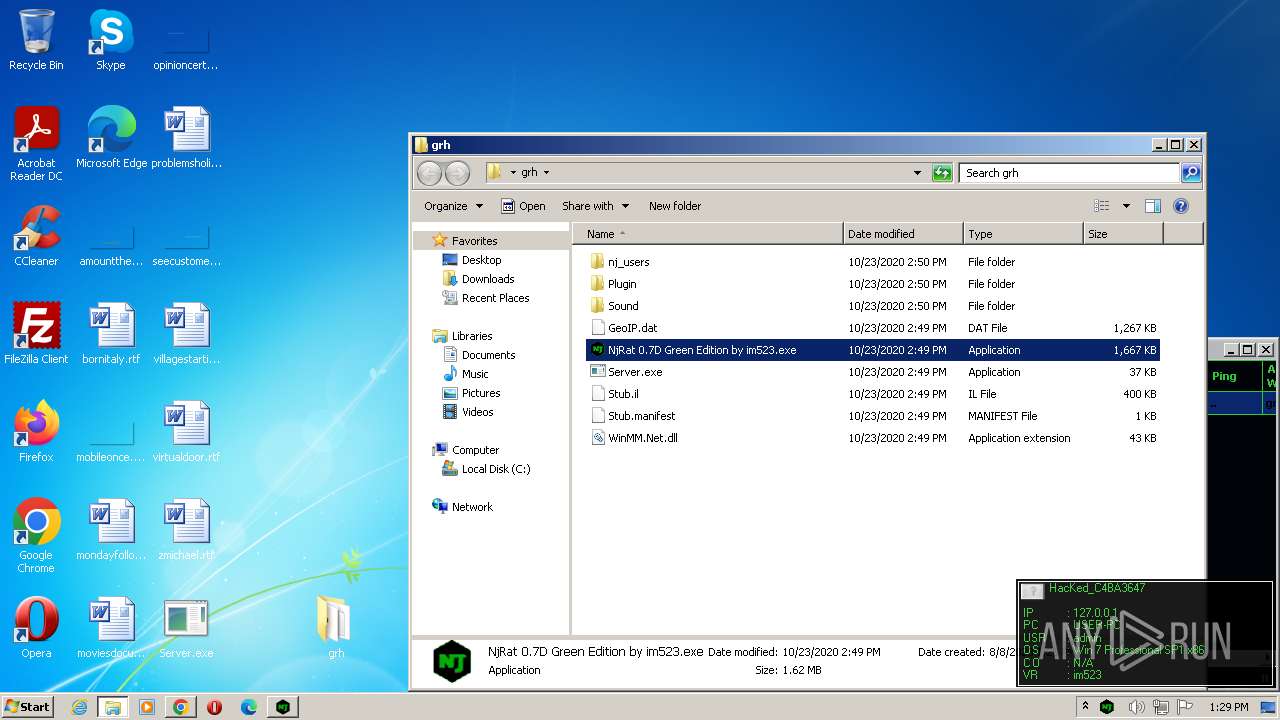
Task: Open Microsoft Edge desktop shortcut
Action: coord(111,138)
